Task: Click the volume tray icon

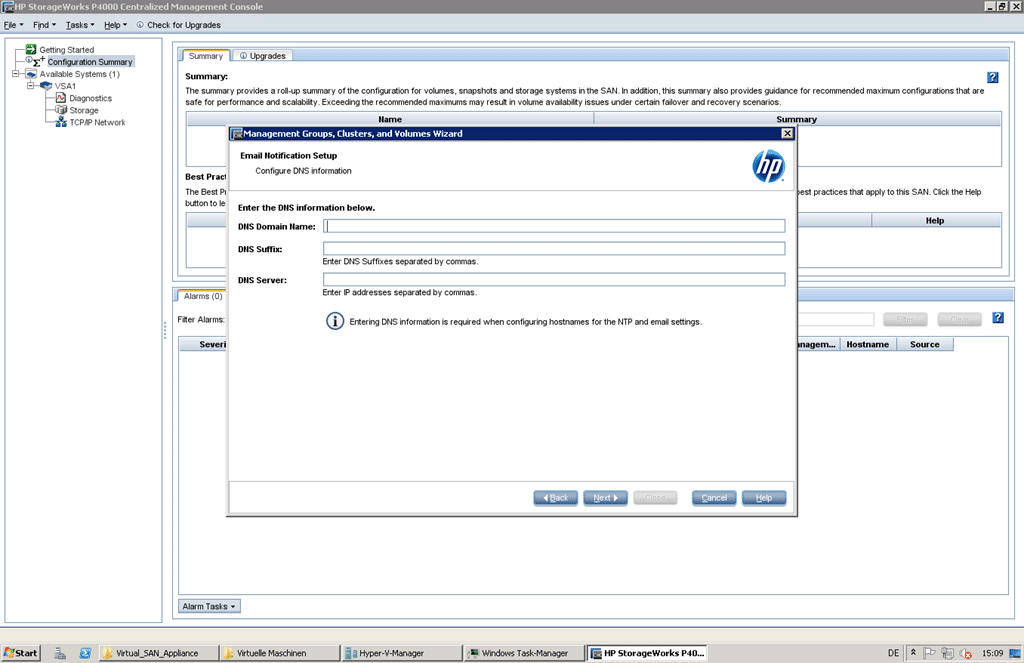Action: click(966, 653)
